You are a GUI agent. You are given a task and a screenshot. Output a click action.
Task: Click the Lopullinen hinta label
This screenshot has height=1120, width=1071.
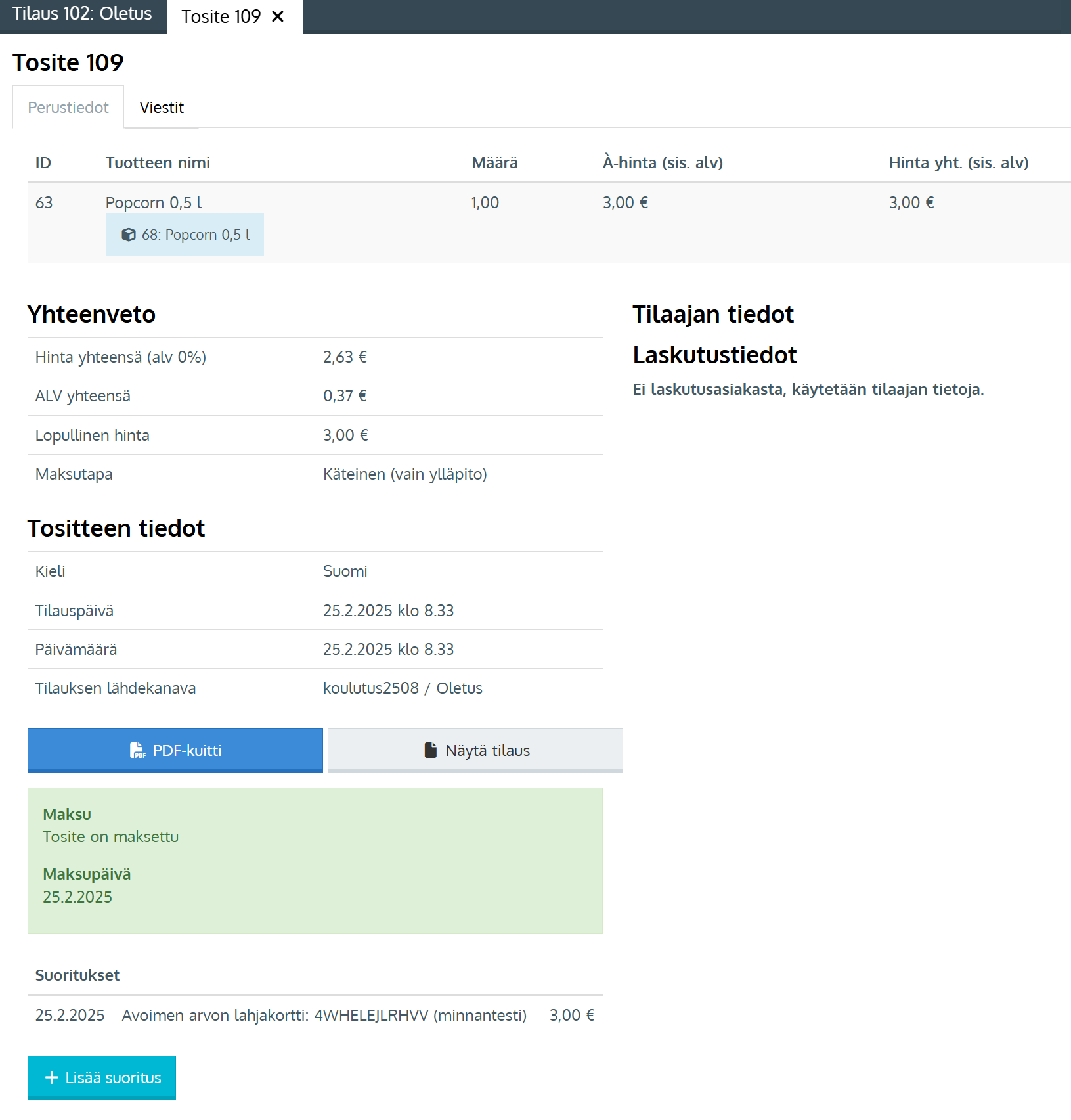[93, 435]
